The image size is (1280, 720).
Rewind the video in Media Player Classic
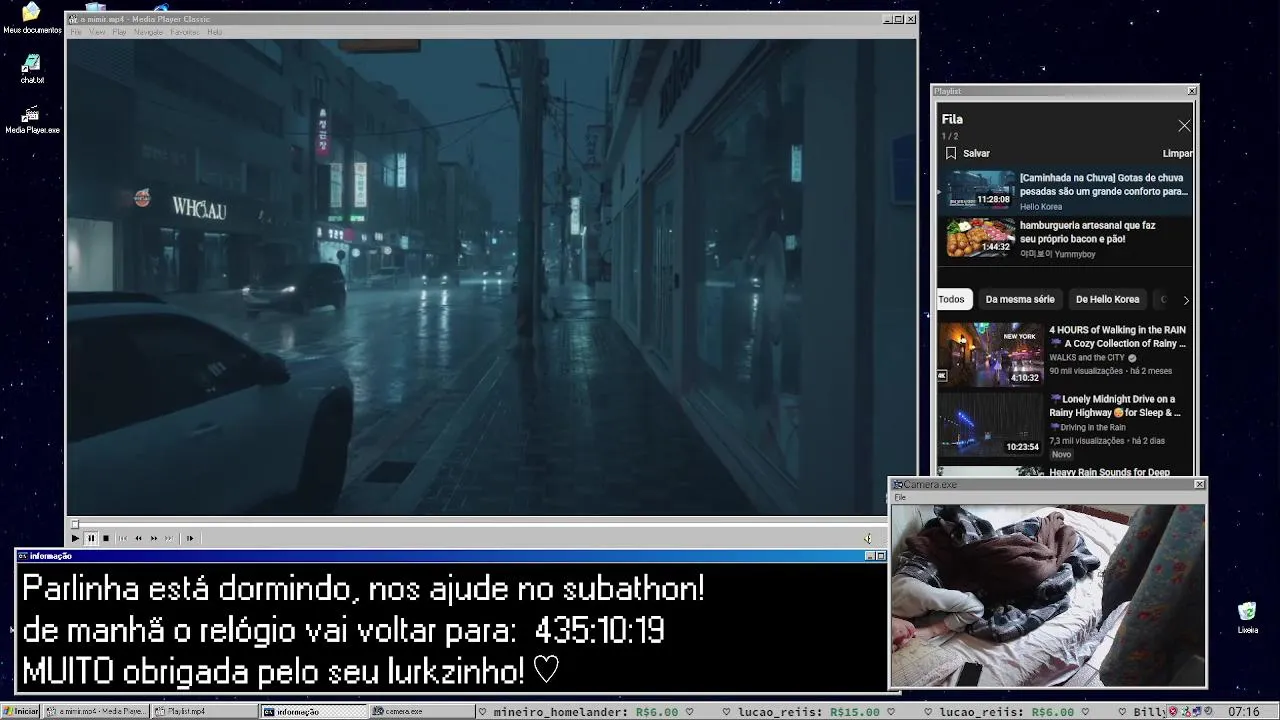click(138, 538)
